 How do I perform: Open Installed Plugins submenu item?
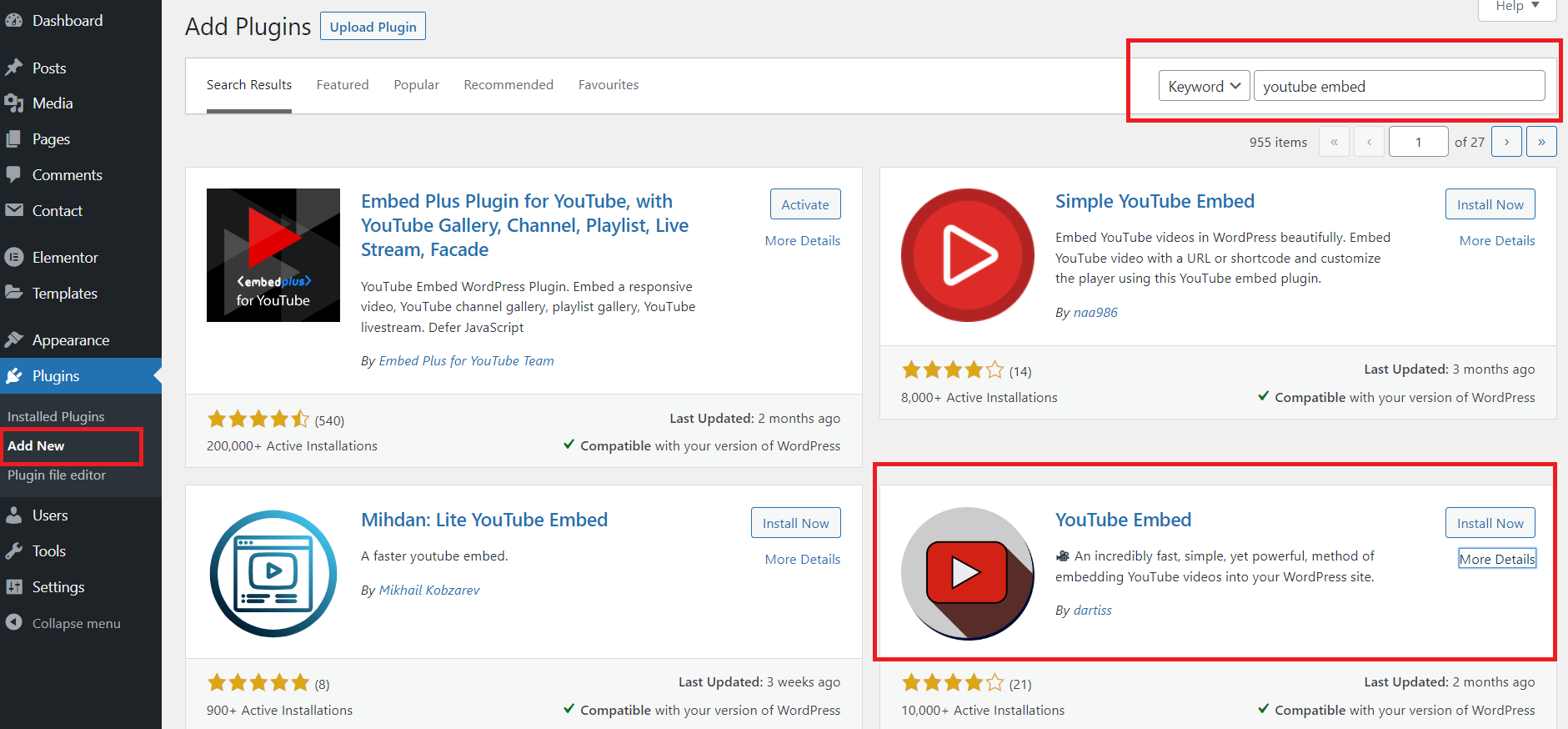tap(56, 417)
